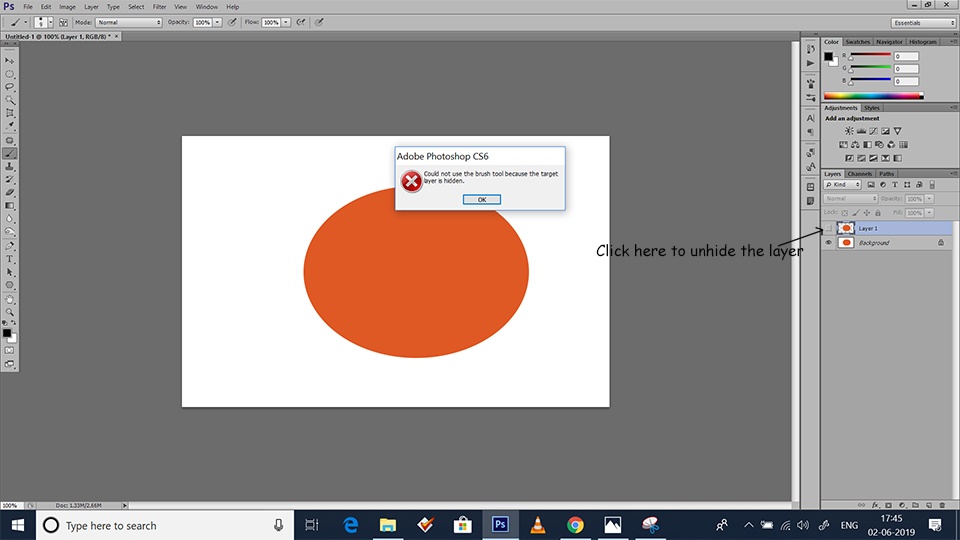Switch to the Swatches tab
Viewport: 960px width, 540px height.
pyautogui.click(x=857, y=42)
